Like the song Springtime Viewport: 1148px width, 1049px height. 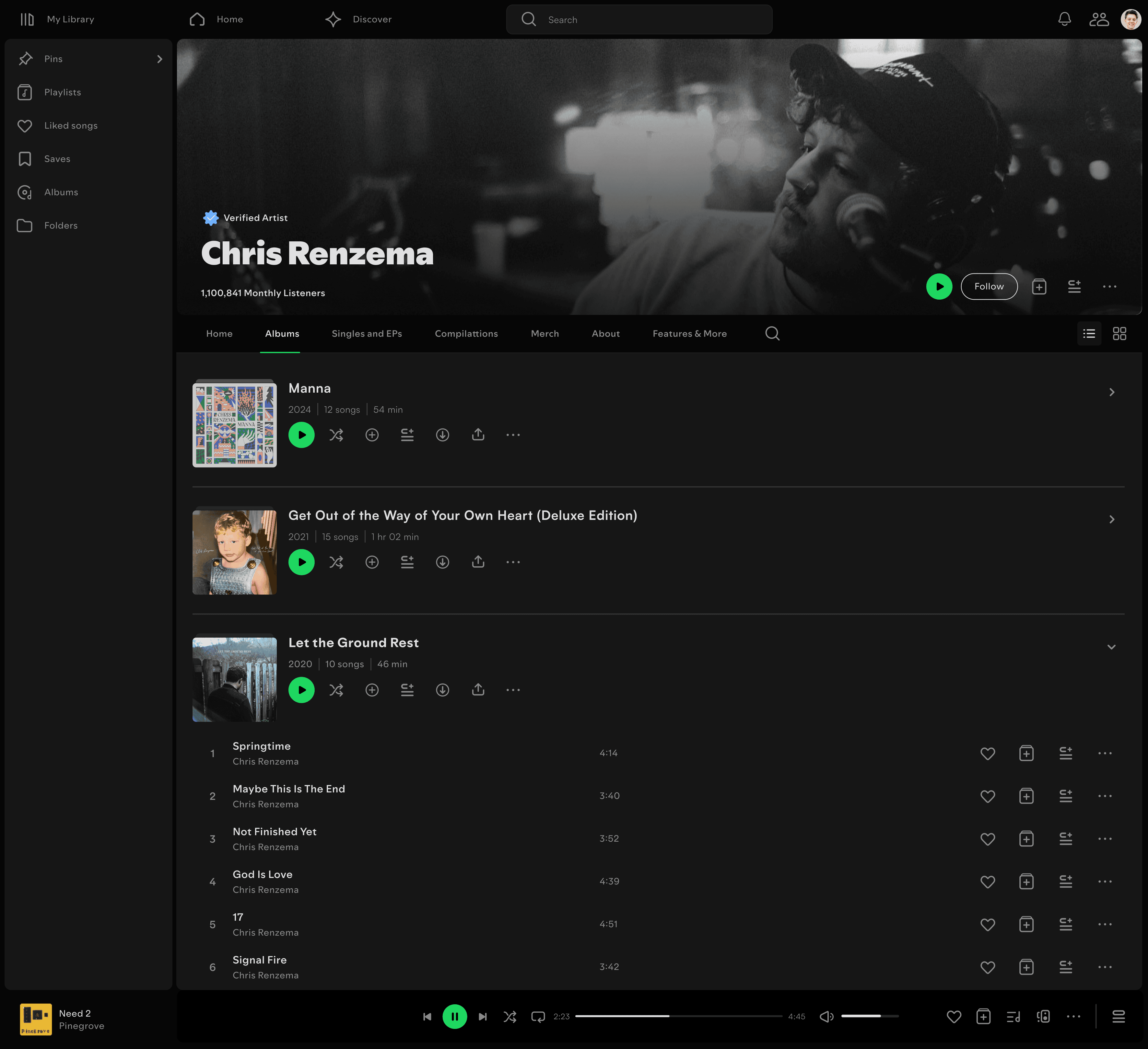[988, 754]
